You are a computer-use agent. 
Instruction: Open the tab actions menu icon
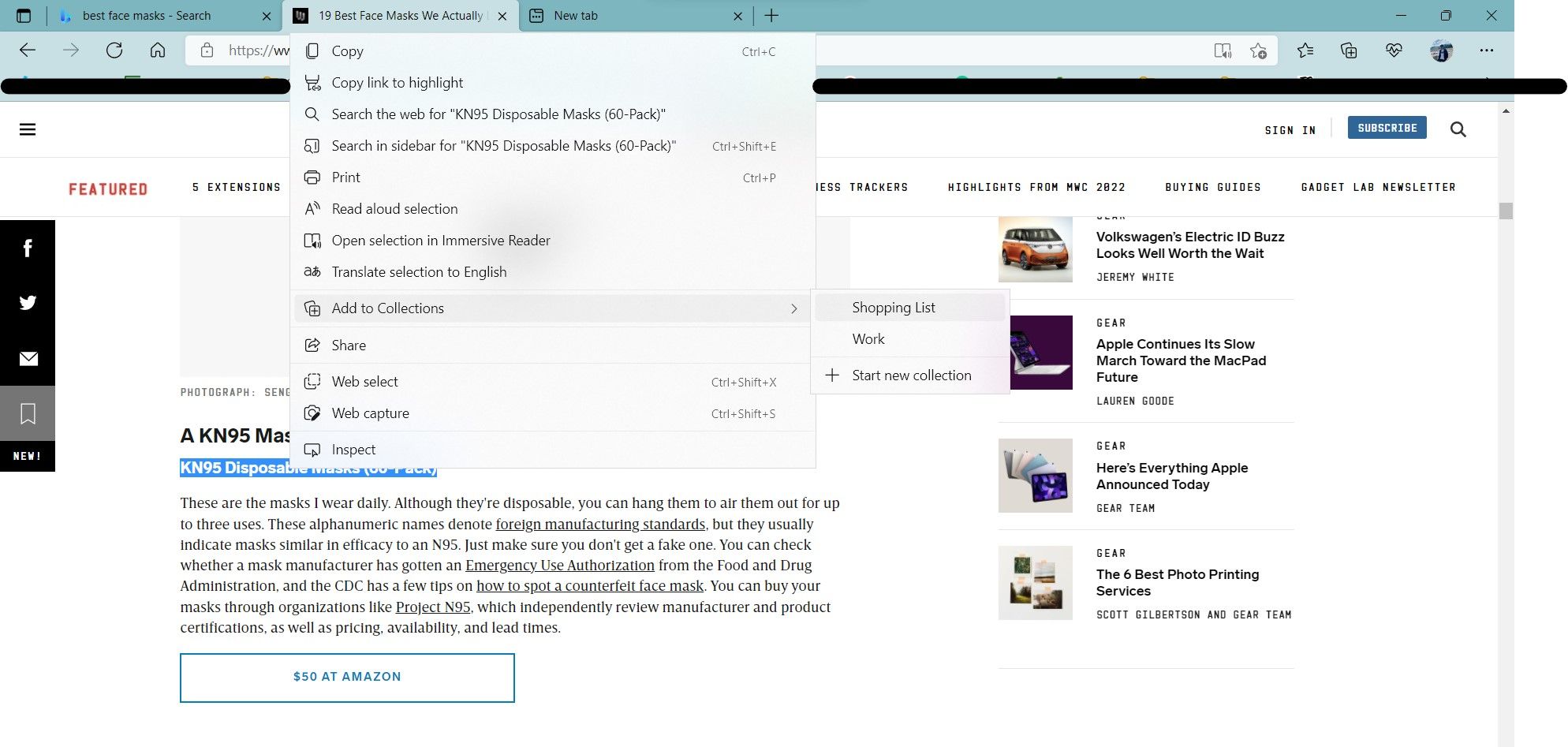(24, 16)
